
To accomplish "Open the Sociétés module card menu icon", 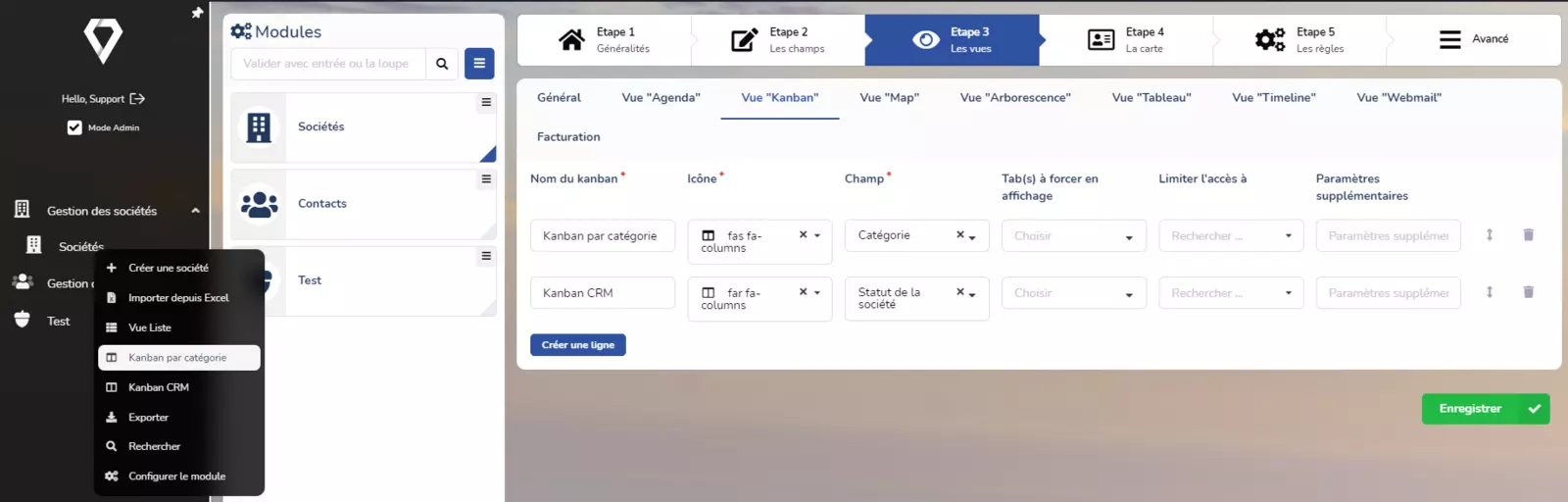I will [x=486, y=103].
